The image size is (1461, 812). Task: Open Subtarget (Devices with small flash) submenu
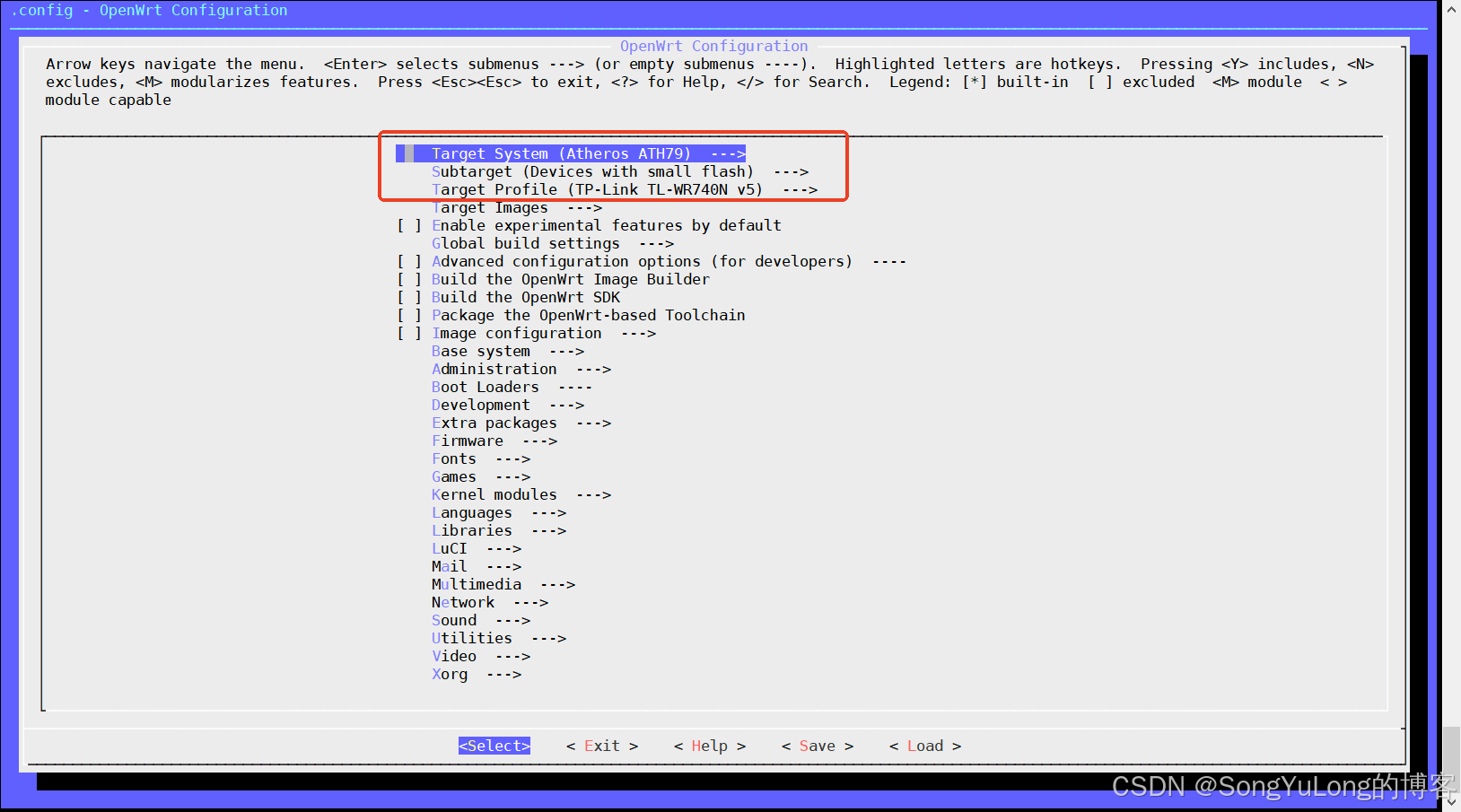[x=620, y=171]
